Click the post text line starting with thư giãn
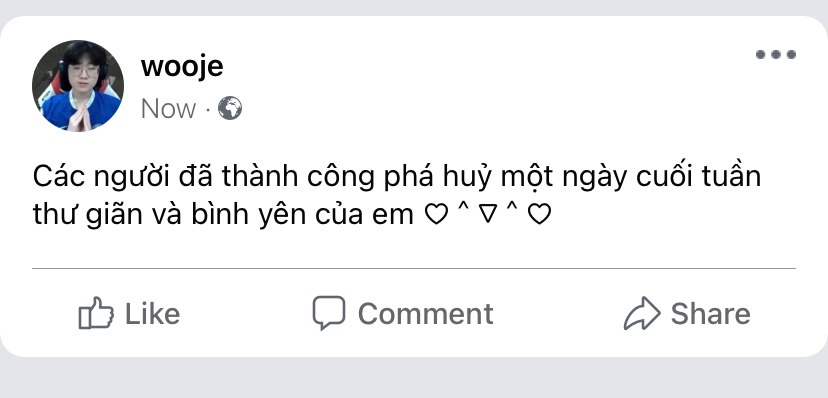Viewport: 828px width, 398px height. tap(292, 215)
